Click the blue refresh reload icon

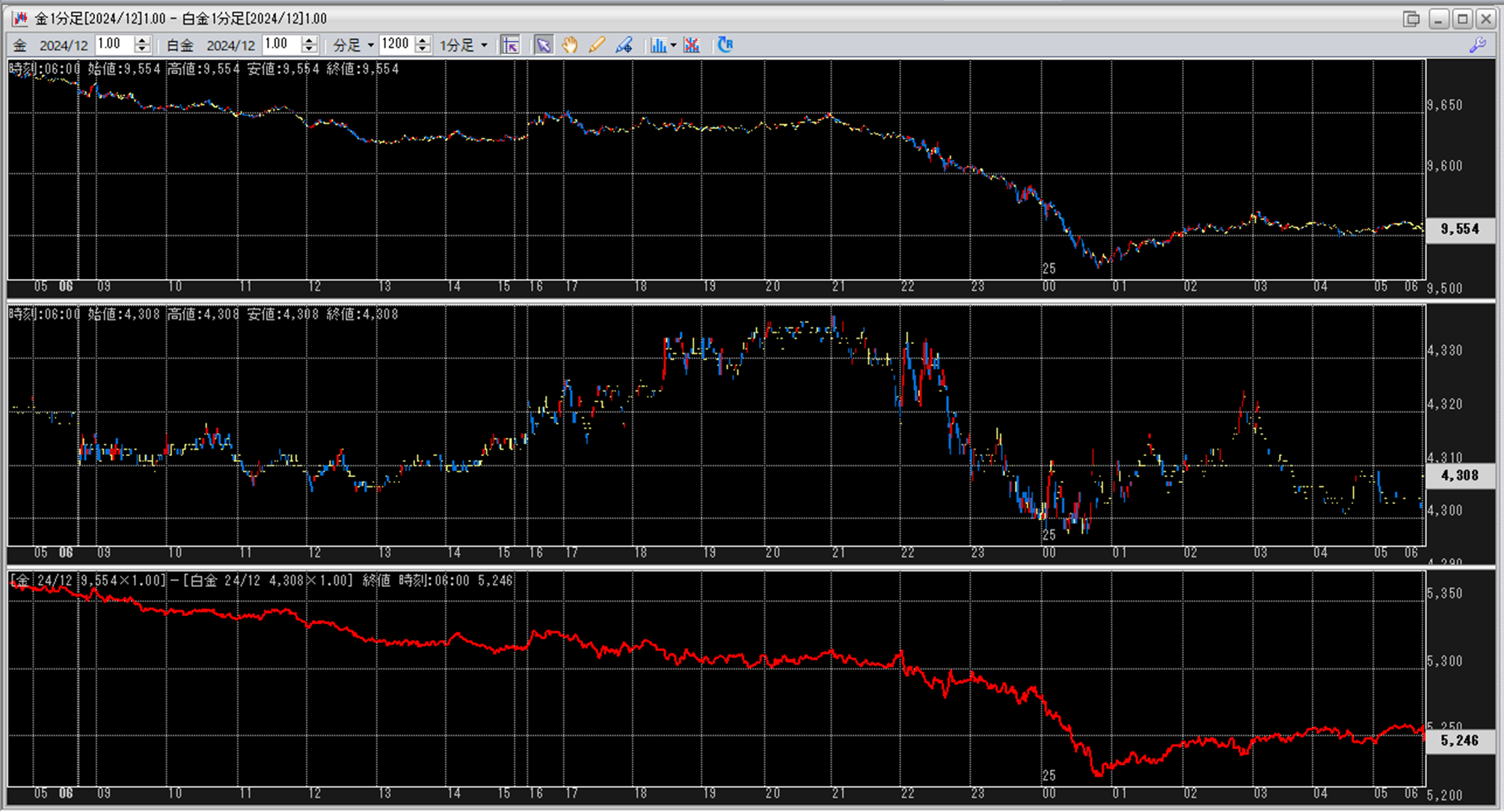(x=725, y=45)
